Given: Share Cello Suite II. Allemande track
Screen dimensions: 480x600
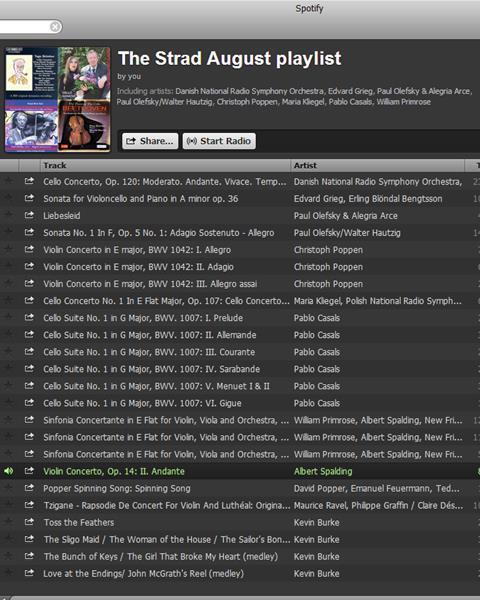Looking at the screenshot, I should point(29,334).
